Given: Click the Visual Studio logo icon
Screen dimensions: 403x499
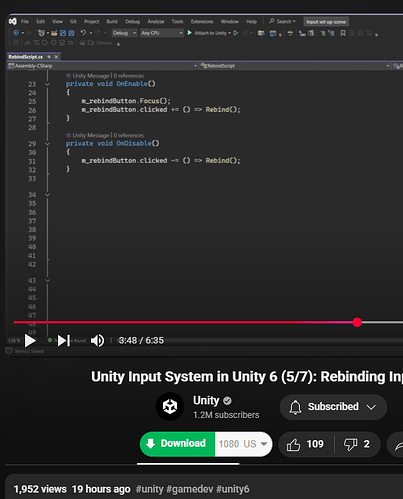Looking at the screenshot, I should [13, 21].
